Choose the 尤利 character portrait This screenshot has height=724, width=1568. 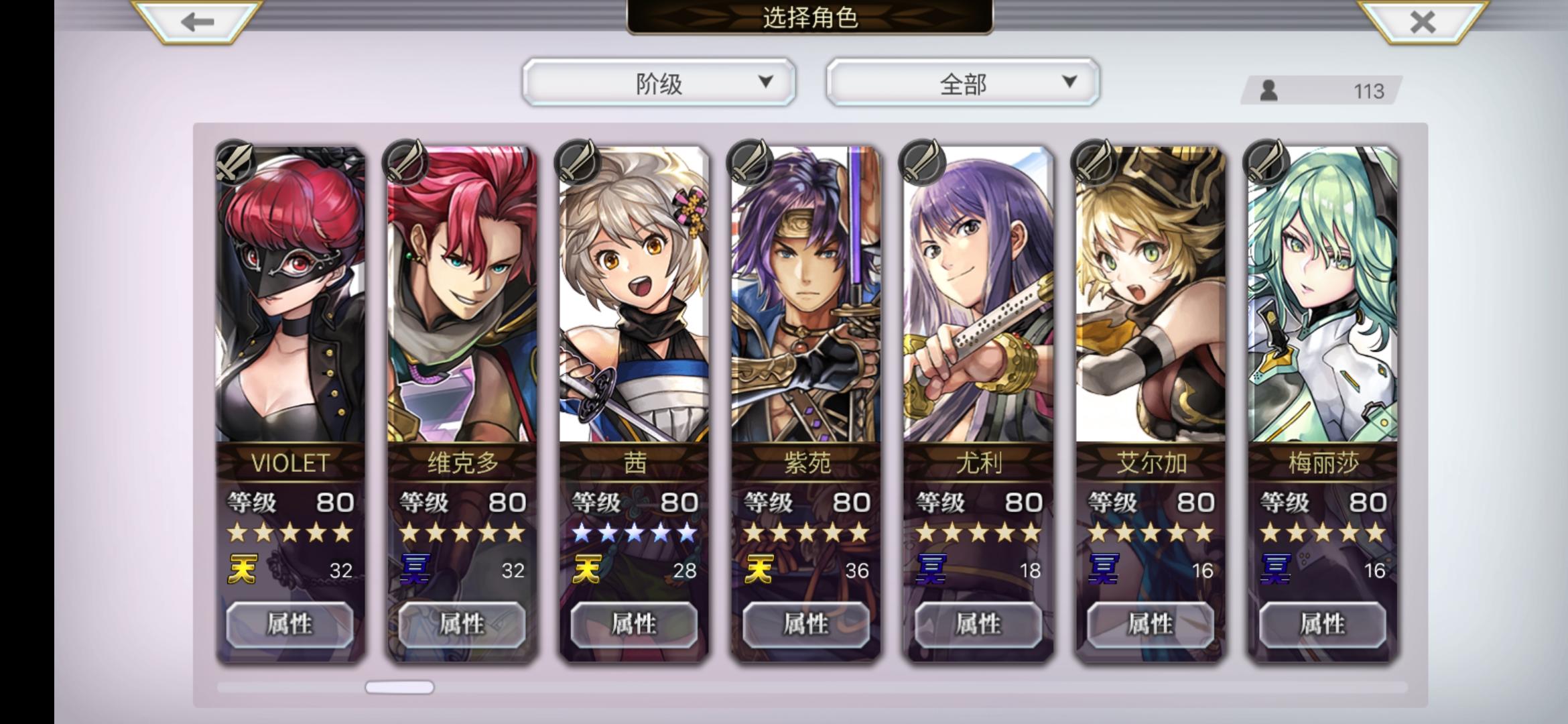coord(978,295)
